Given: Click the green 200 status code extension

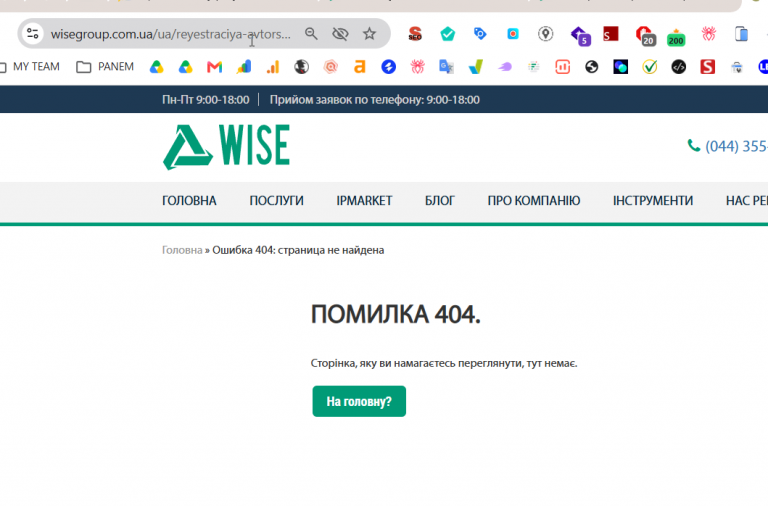Looking at the screenshot, I should pyautogui.click(x=676, y=37).
